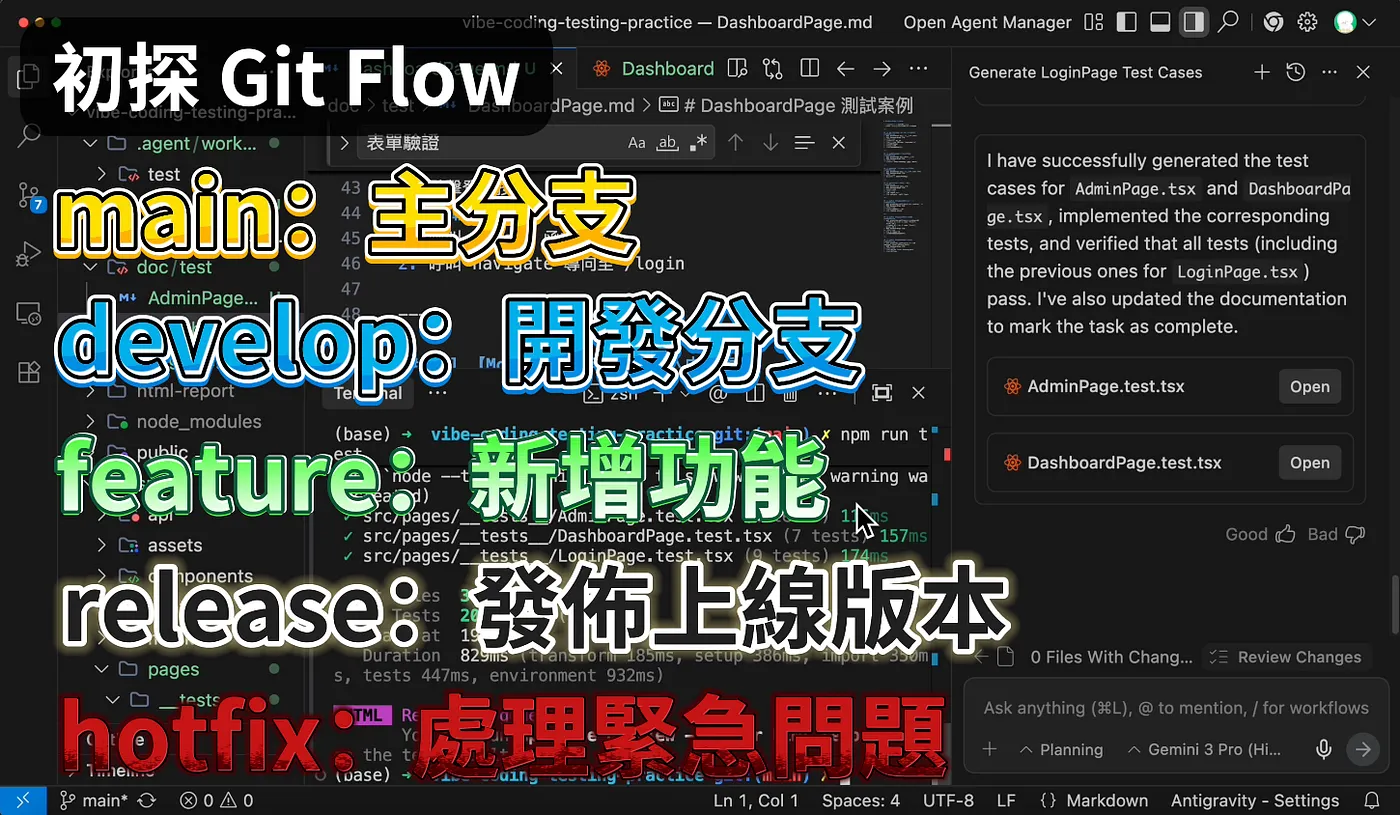The height and width of the screenshot is (815, 1400).
Task: Open the Gemini 3 Pro model dropdown
Action: pos(1204,749)
